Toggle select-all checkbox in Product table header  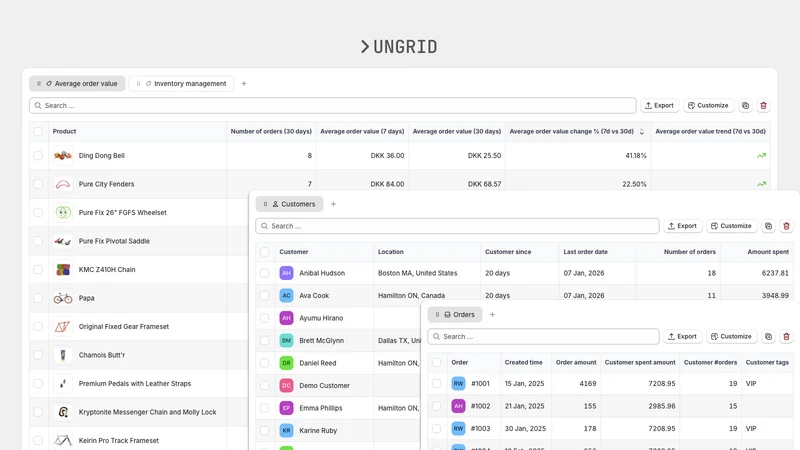(38, 132)
